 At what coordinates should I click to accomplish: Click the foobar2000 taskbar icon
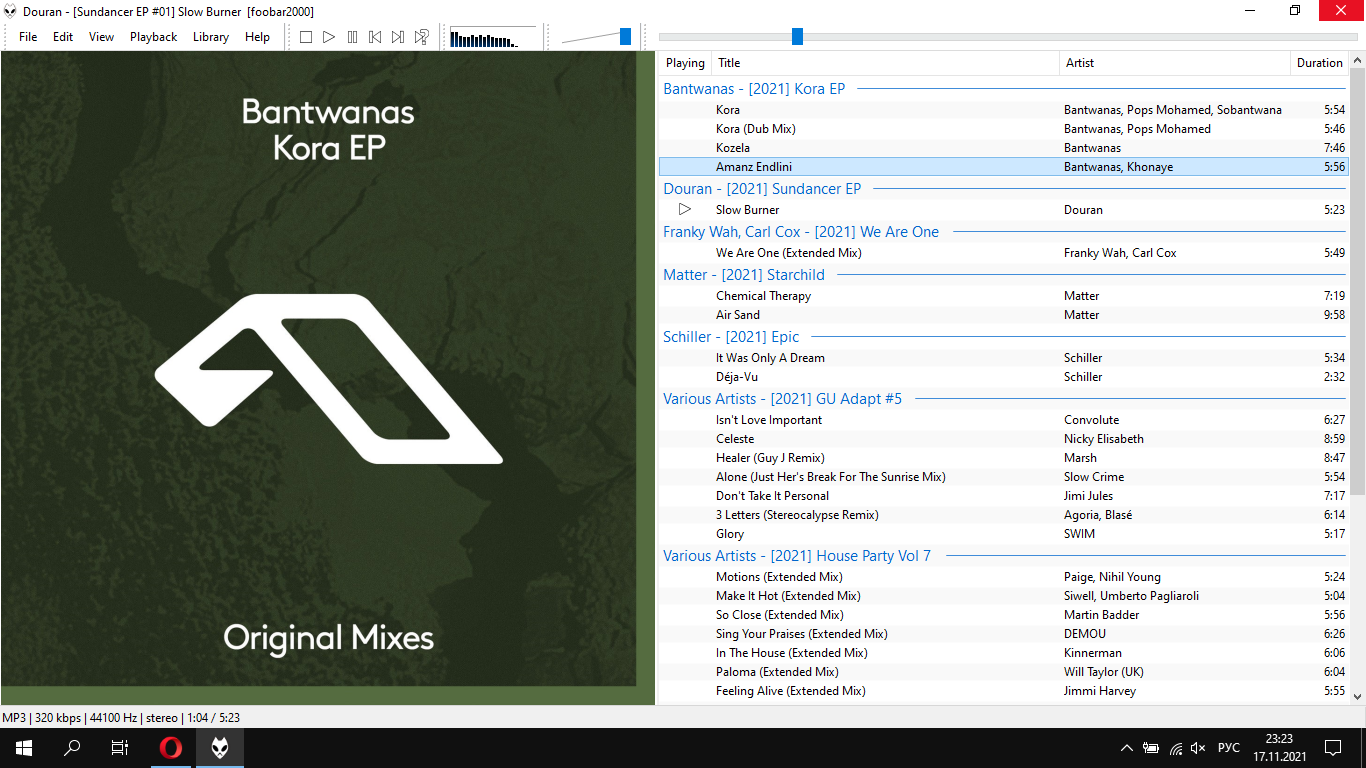(x=220, y=748)
